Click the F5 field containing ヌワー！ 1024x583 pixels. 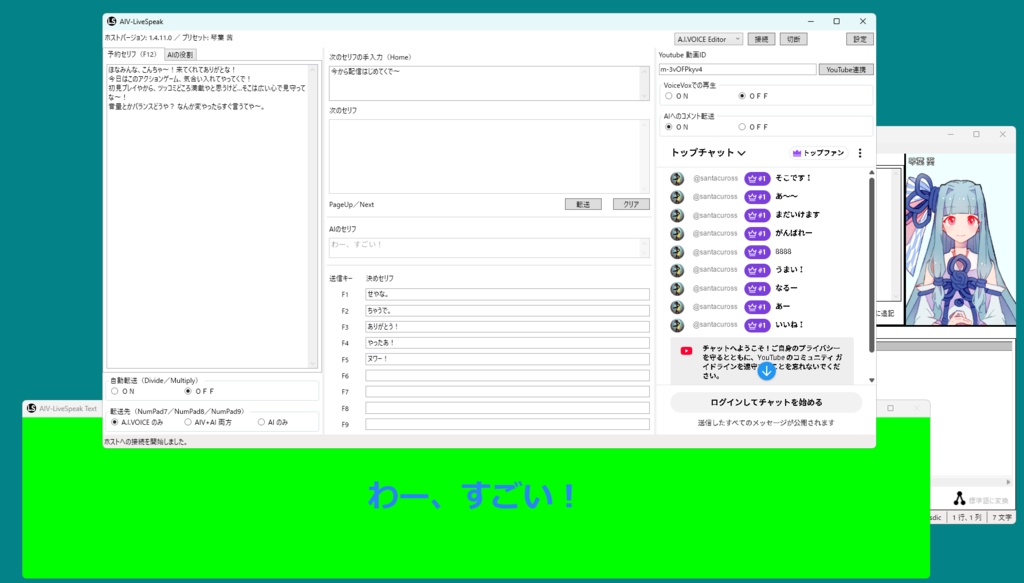click(507, 359)
